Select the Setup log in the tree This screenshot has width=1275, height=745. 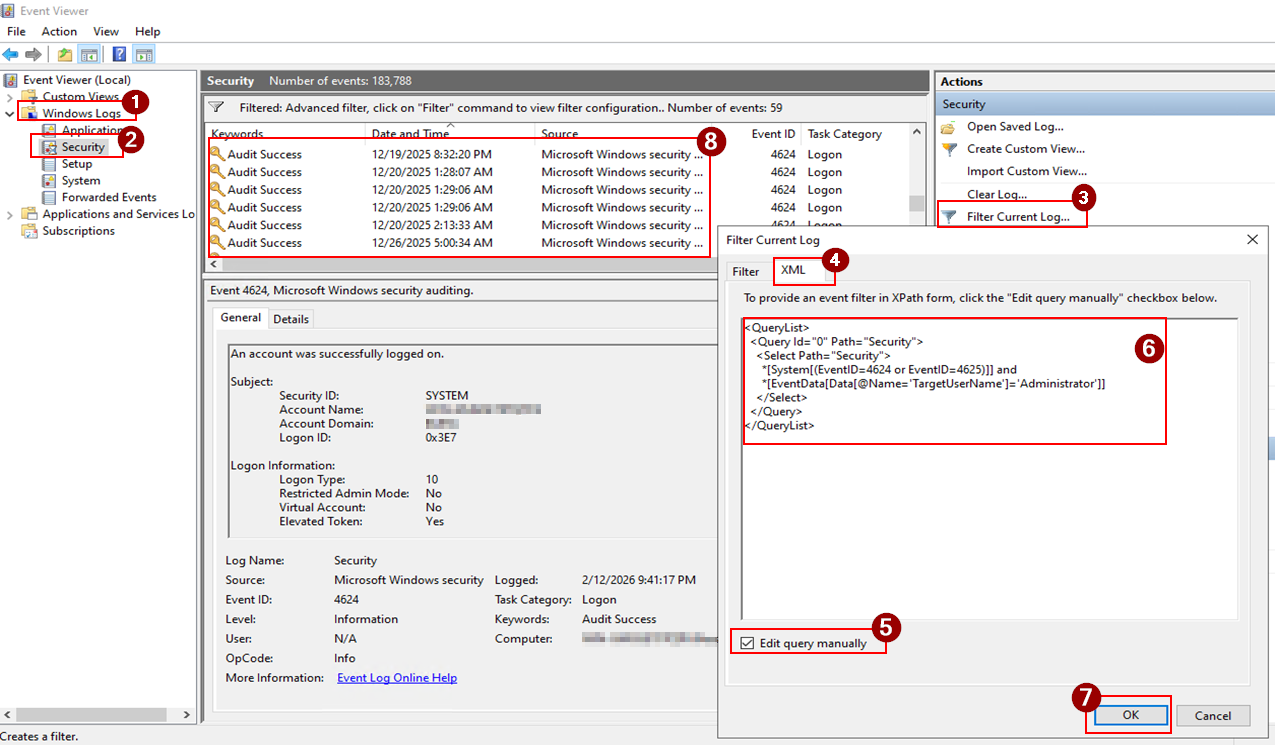pos(76,163)
